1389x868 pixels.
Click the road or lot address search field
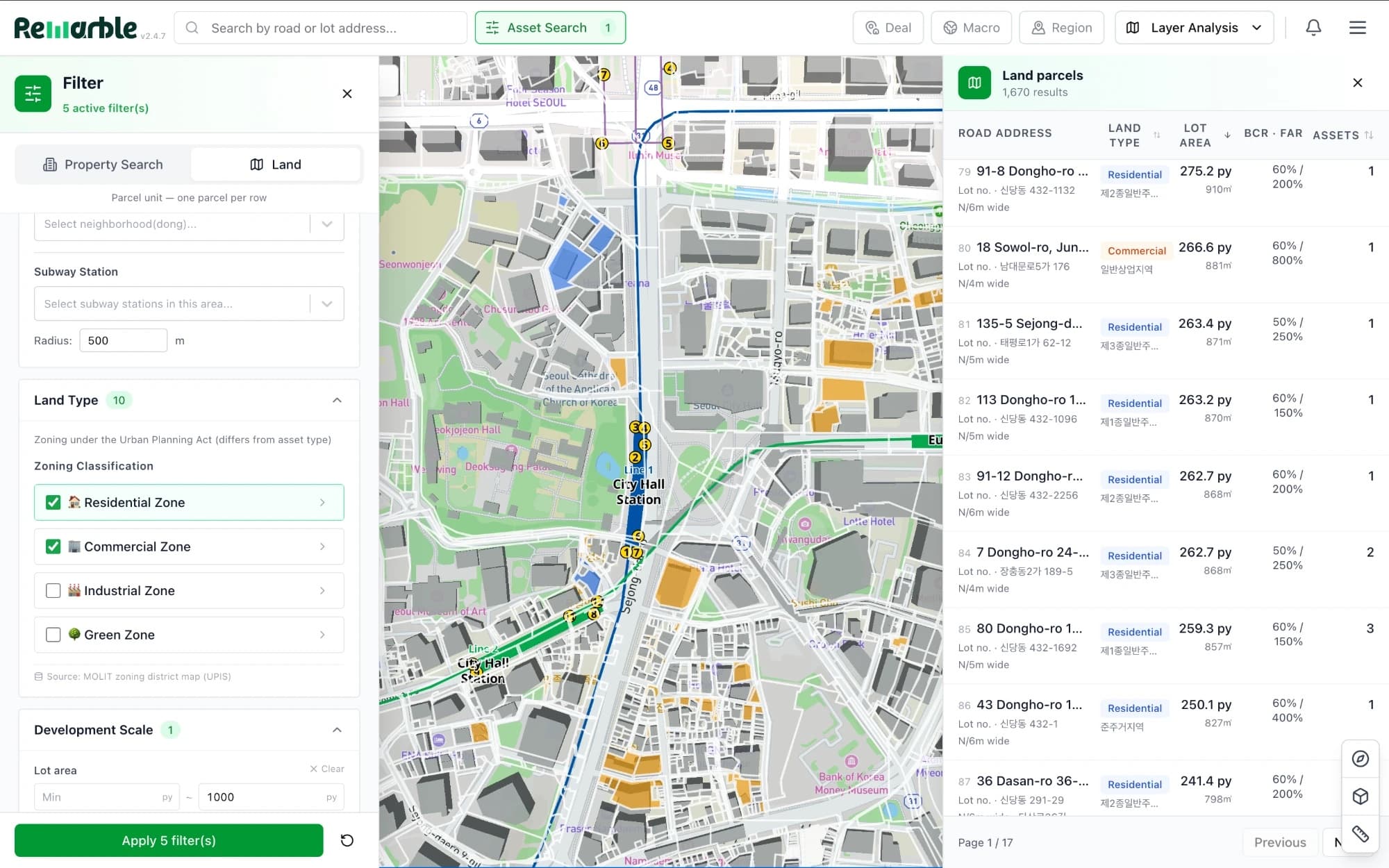320,28
